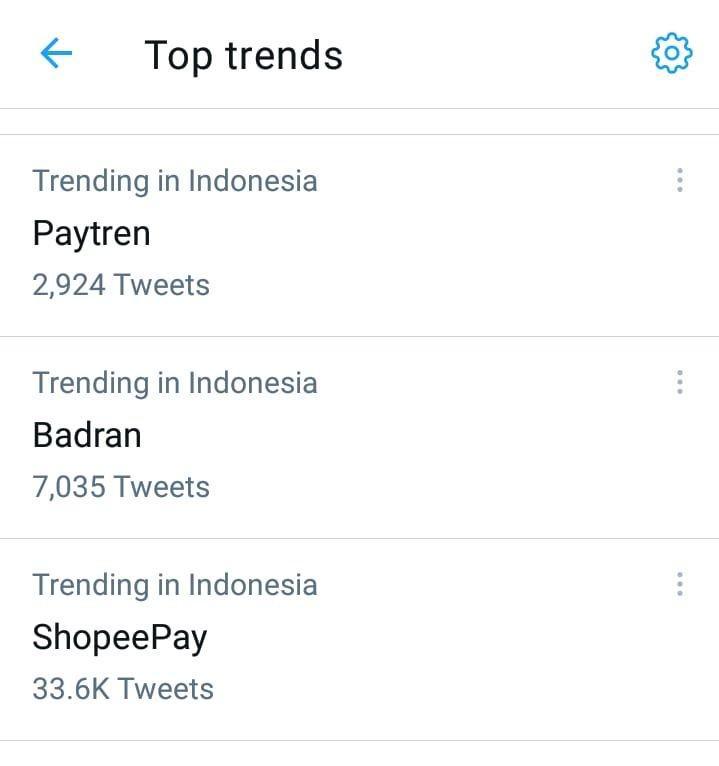Viewport: 719px width, 766px height.
Task: Tap the 33.6K Tweets count
Action: tap(123, 689)
